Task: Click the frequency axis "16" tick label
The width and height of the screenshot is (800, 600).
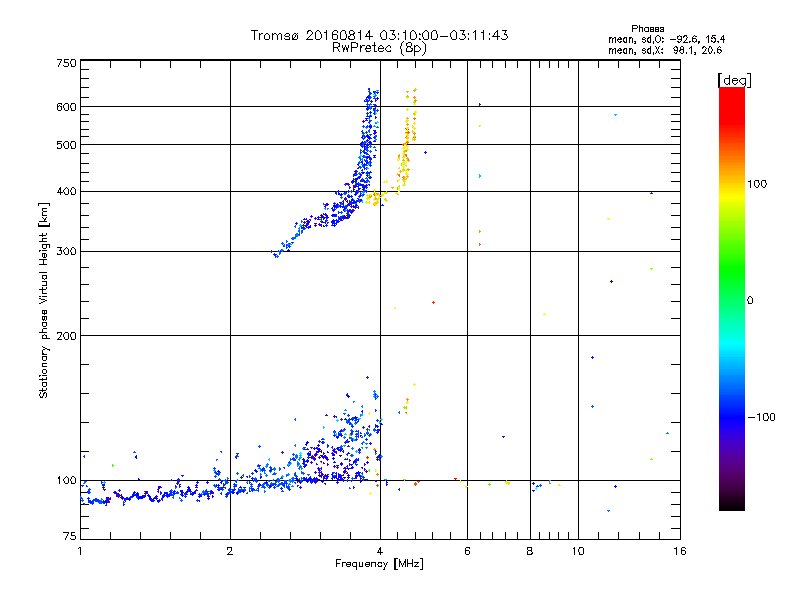Action: pyautogui.click(x=680, y=551)
